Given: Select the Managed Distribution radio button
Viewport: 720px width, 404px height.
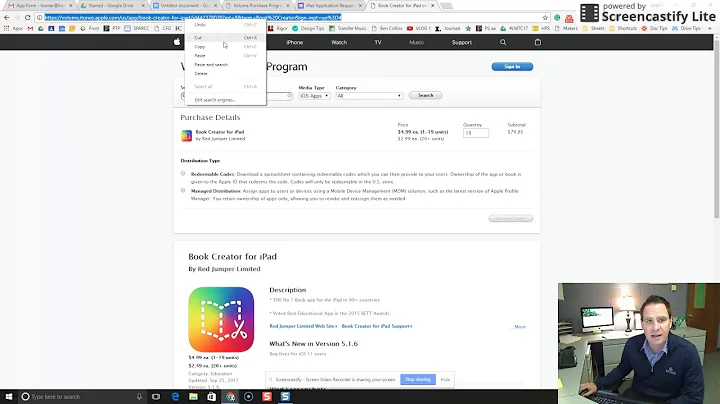Looking at the screenshot, I should point(183,190).
